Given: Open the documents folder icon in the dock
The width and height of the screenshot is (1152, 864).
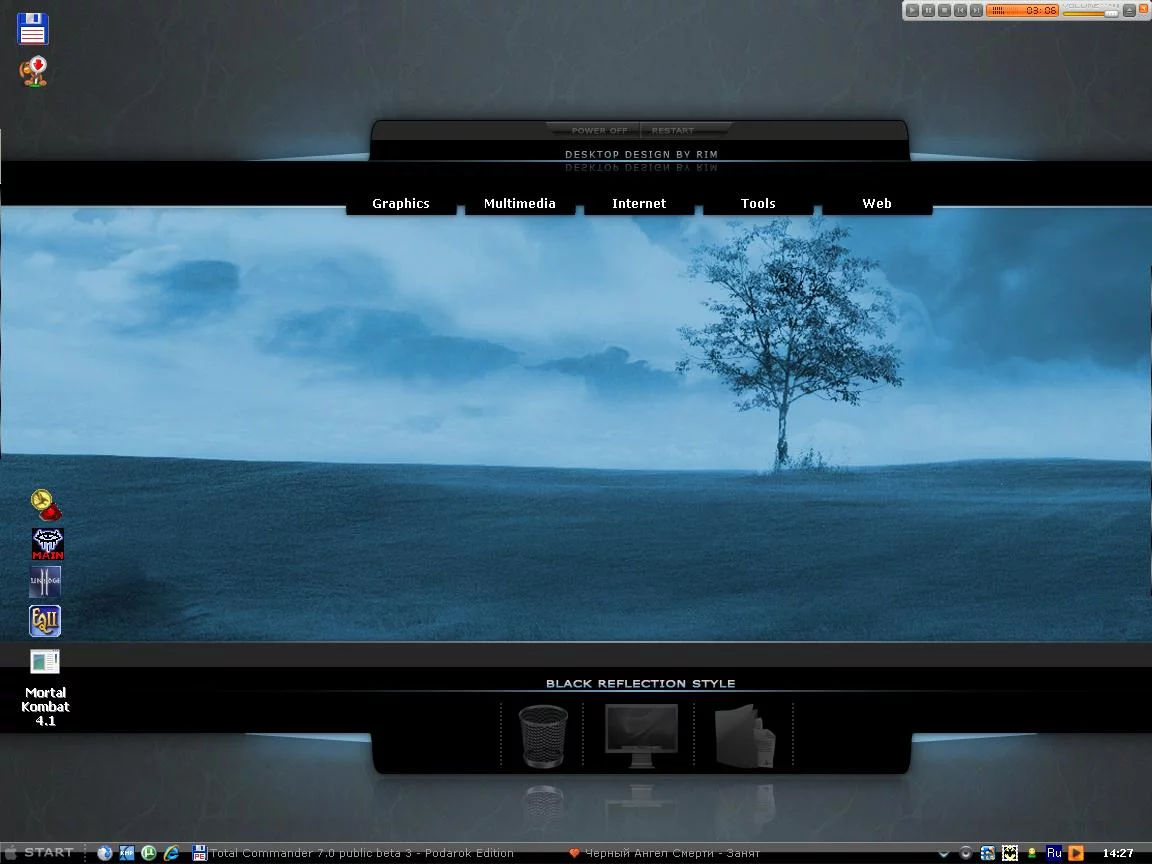Looking at the screenshot, I should click(x=744, y=735).
